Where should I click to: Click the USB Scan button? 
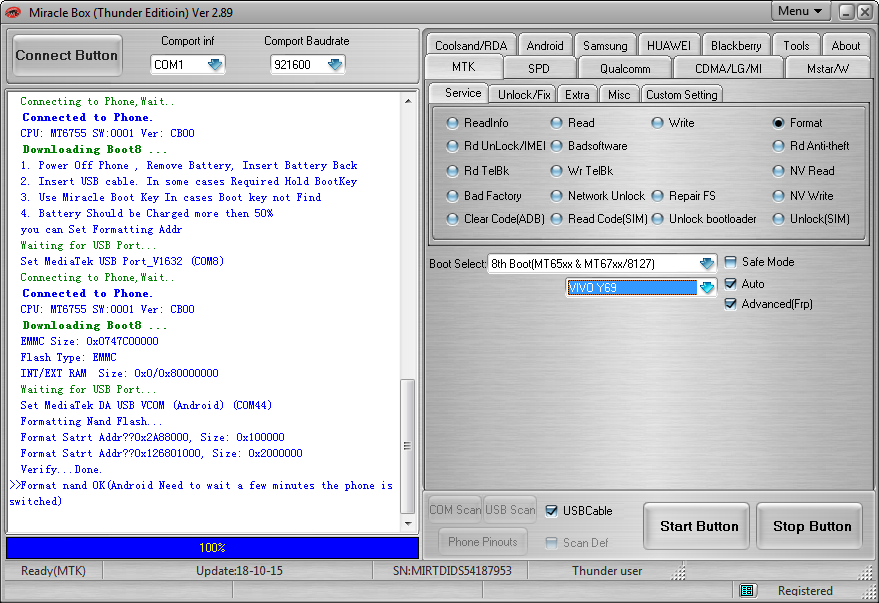click(510, 510)
